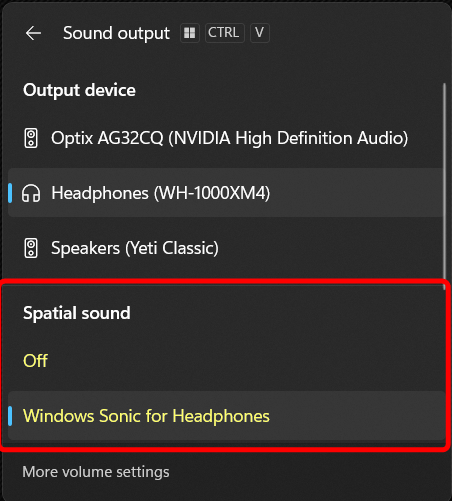Screen dimensions: 452x501
Task: Click the Output device heading
Action: pyautogui.click(x=79, y=90)
